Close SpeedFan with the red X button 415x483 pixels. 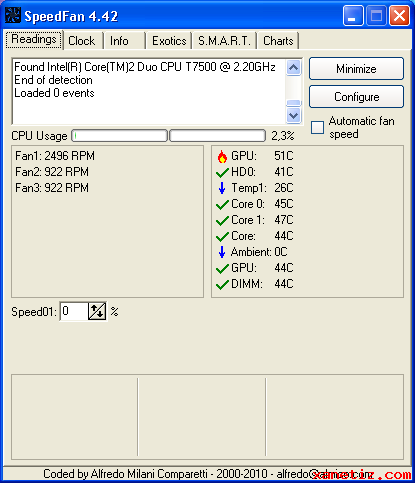[399, 16]
